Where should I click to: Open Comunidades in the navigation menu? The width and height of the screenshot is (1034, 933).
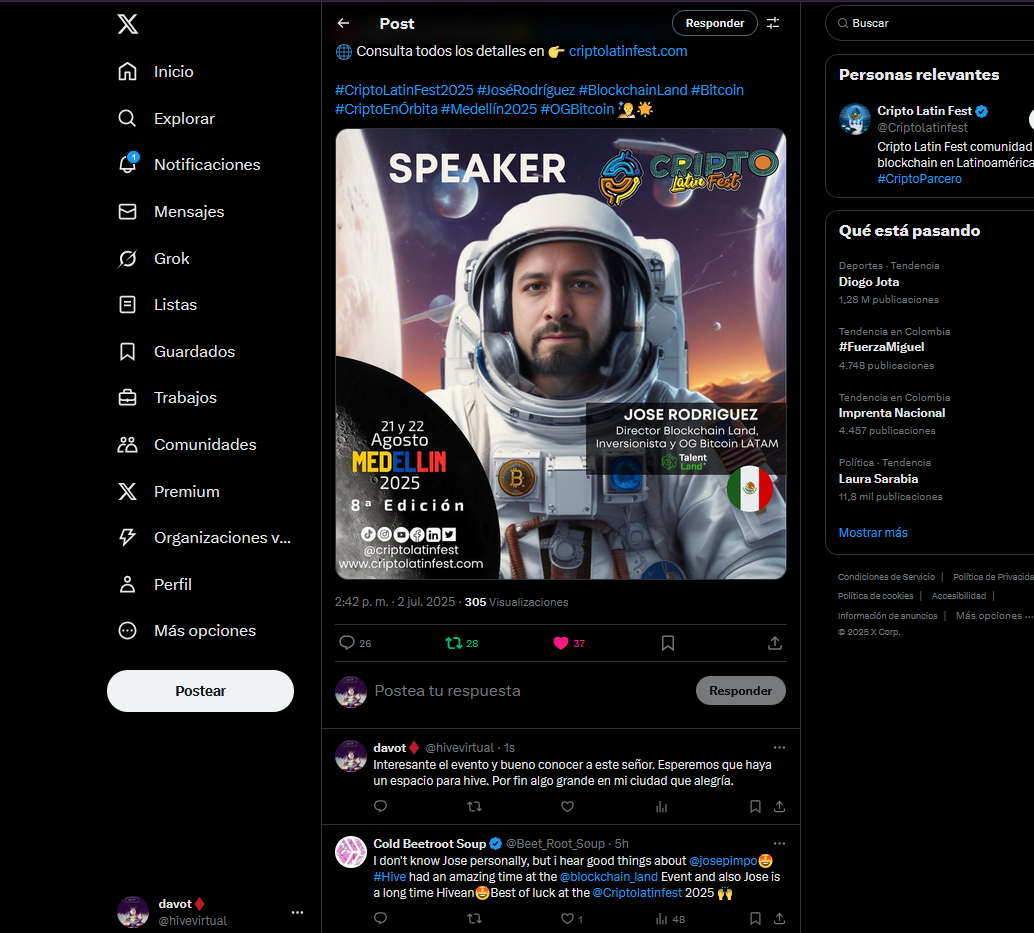[187, 444]
